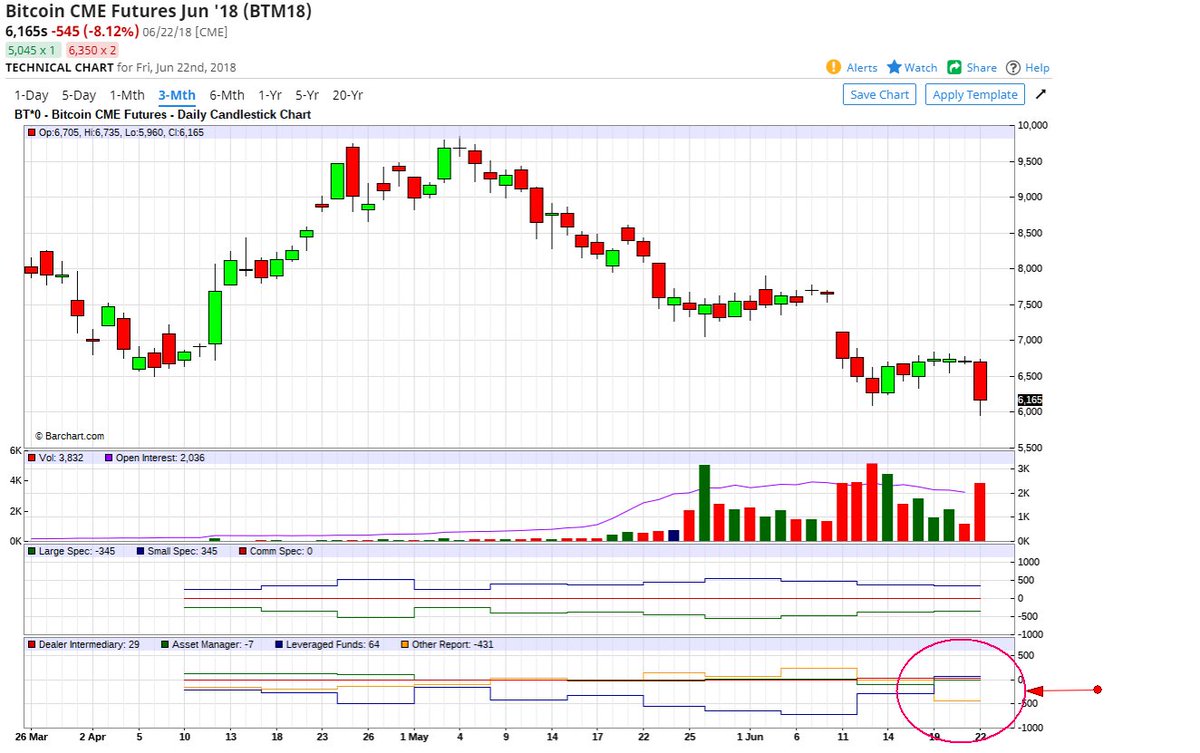Click the Other Report: -431 label
This screenshot has width=1200, height=753.
click(452, 645)
